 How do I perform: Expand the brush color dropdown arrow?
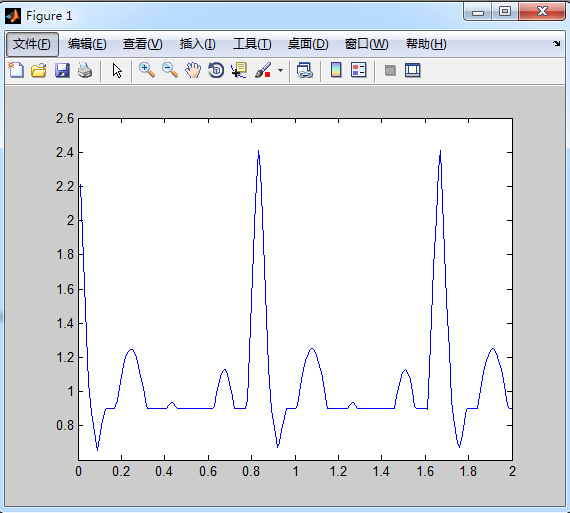pos(280,70)
